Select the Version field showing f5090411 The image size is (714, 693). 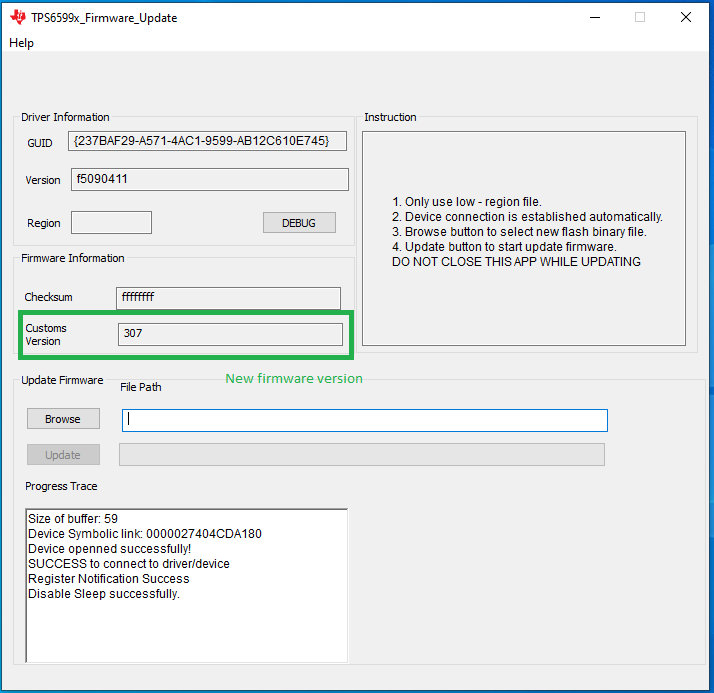[208, 179]
